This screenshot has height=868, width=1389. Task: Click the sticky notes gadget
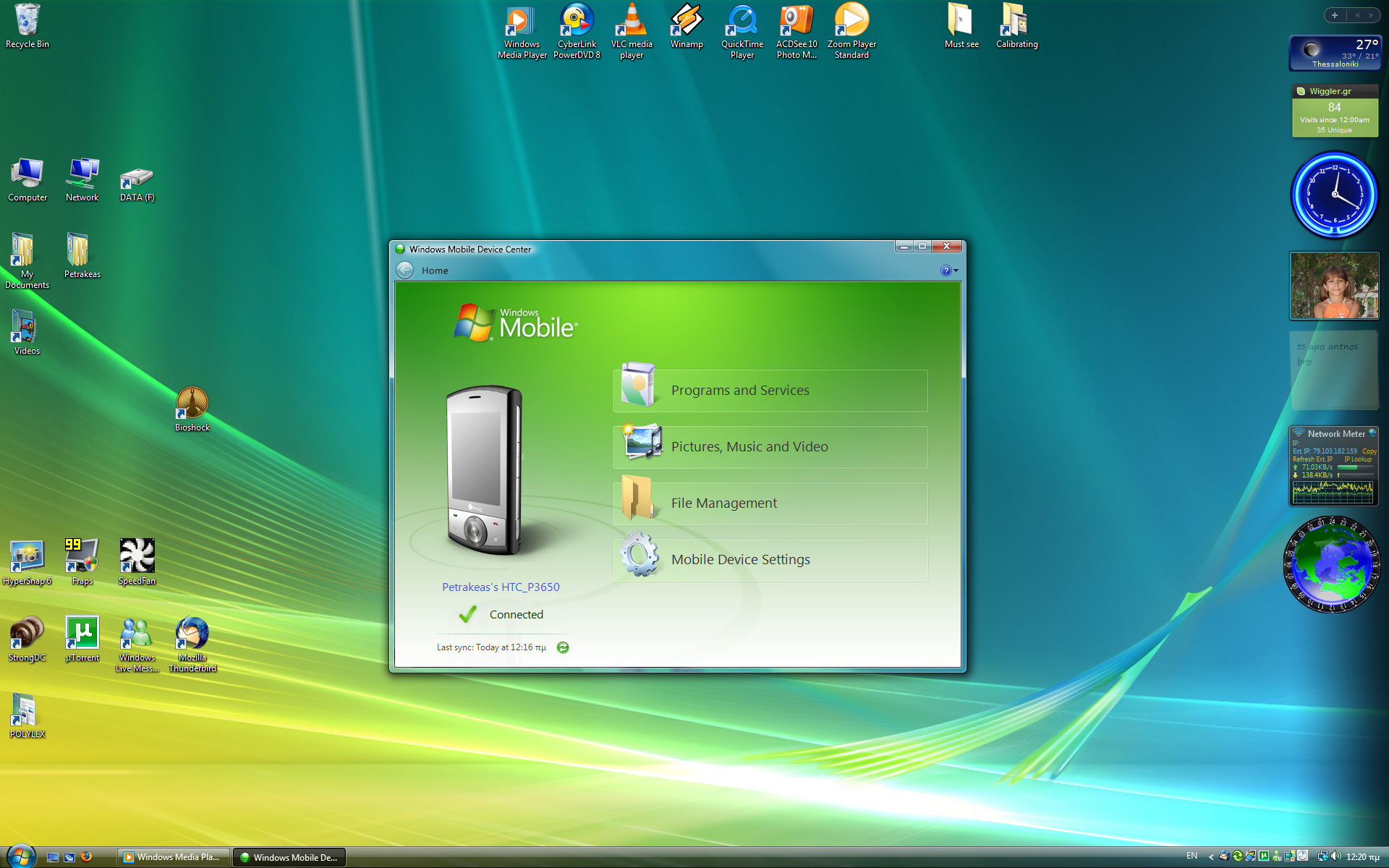1335,370
